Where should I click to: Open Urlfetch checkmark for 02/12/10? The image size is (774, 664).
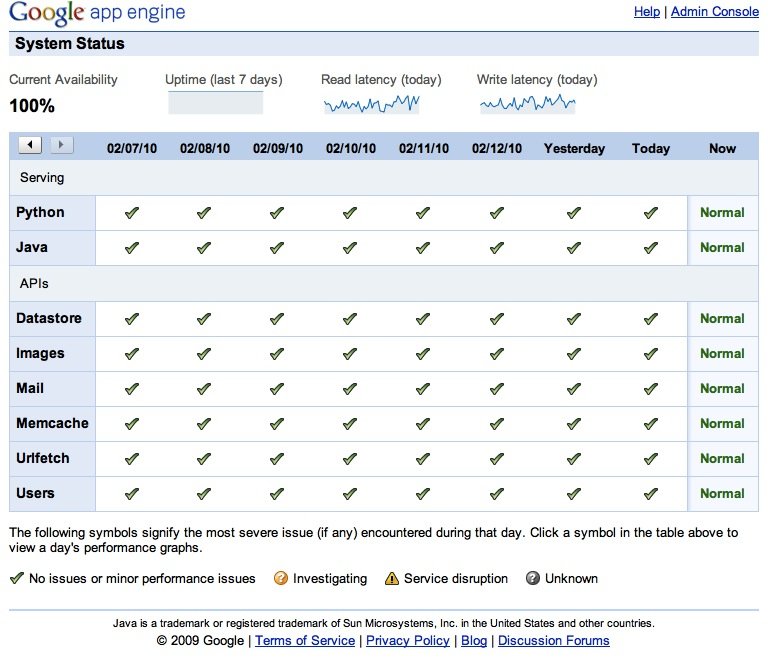tap(496, 459)
